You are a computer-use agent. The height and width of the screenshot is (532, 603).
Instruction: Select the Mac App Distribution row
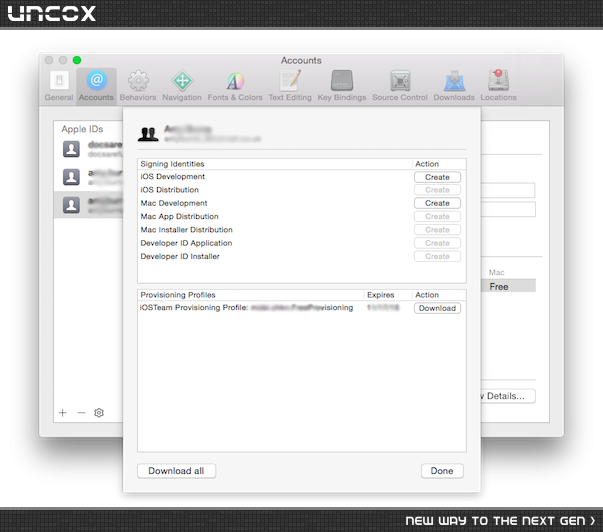tap(302, 217)
